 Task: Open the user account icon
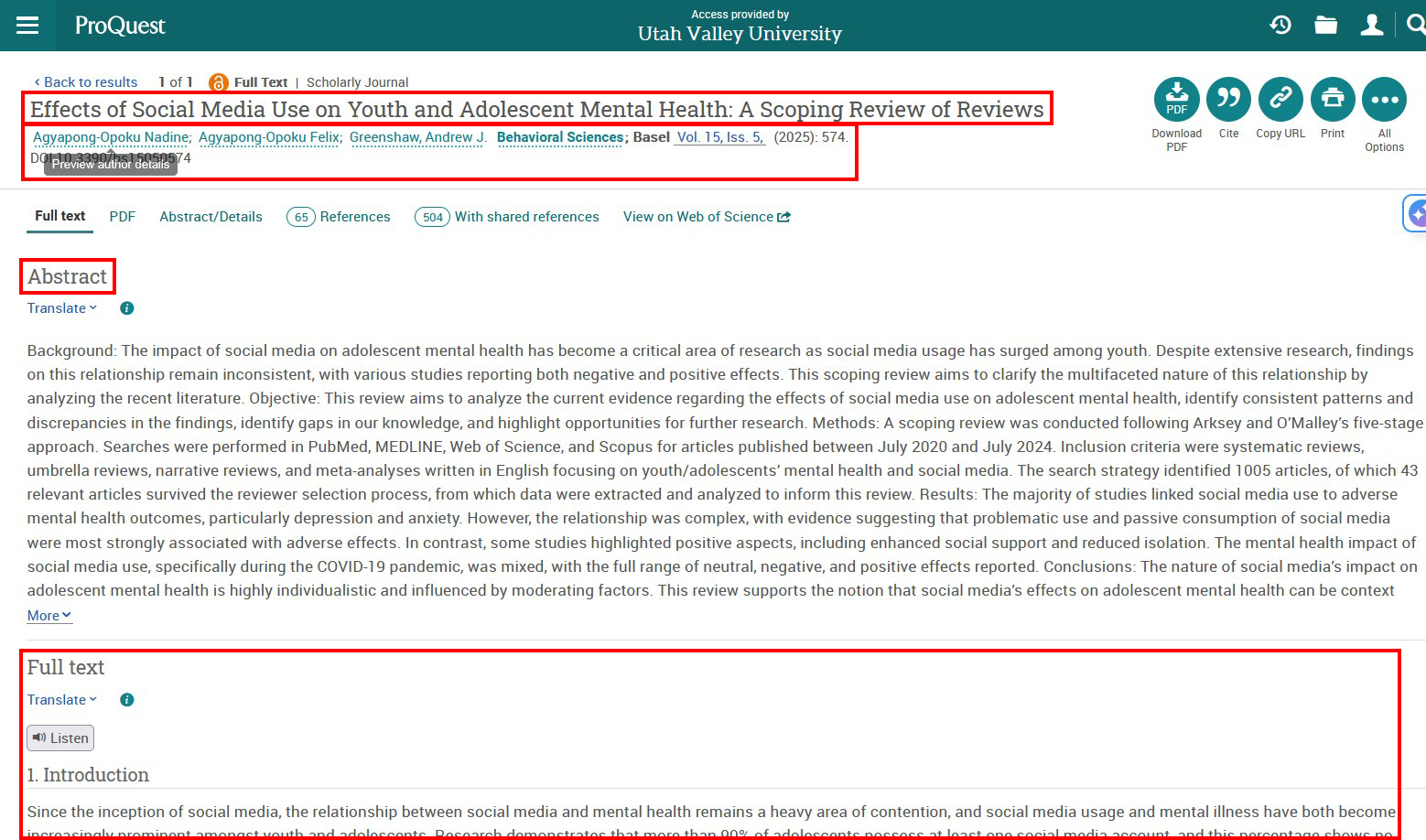coord(1371,25)
